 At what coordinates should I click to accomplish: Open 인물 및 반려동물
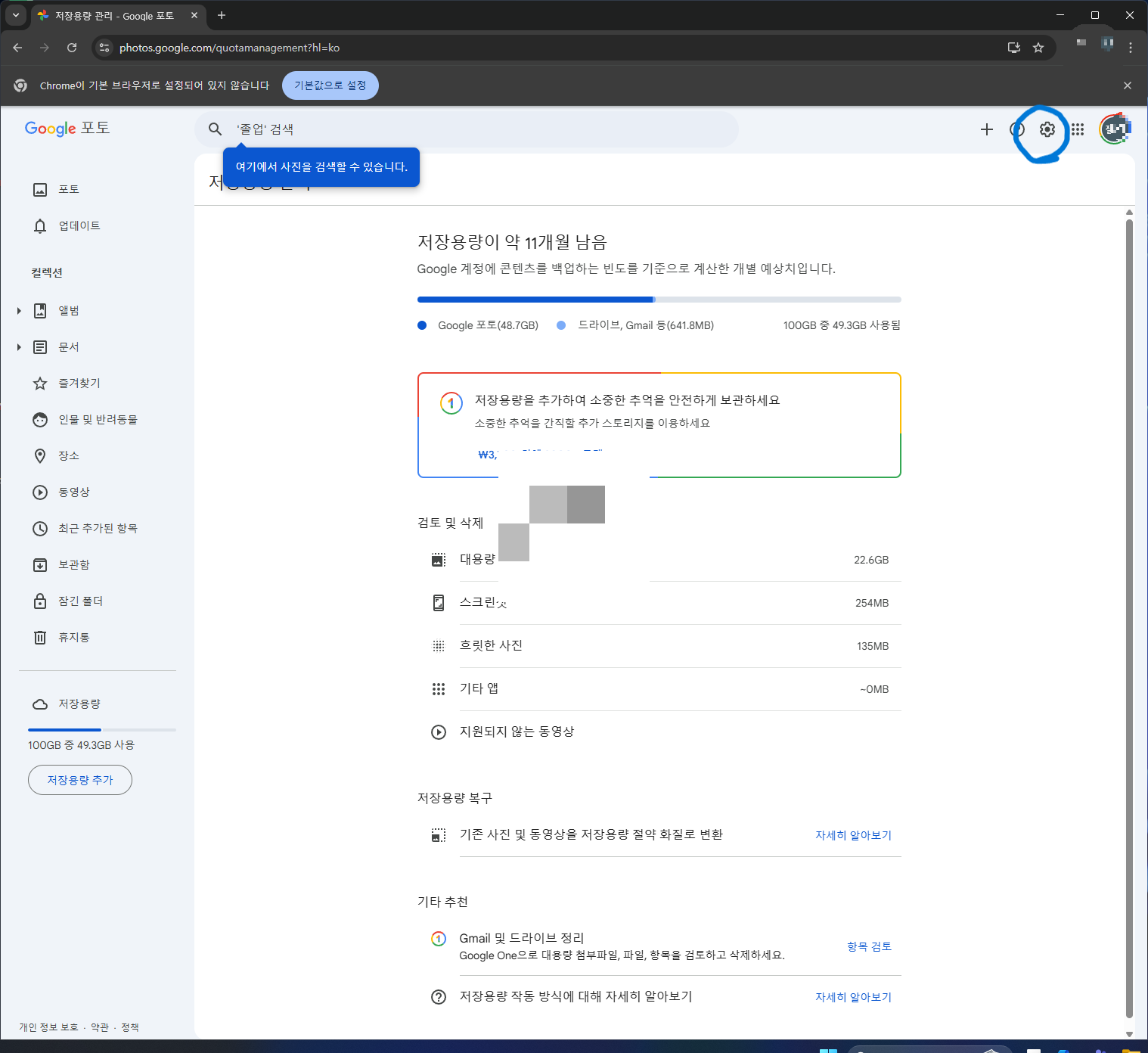coord(98,419)
